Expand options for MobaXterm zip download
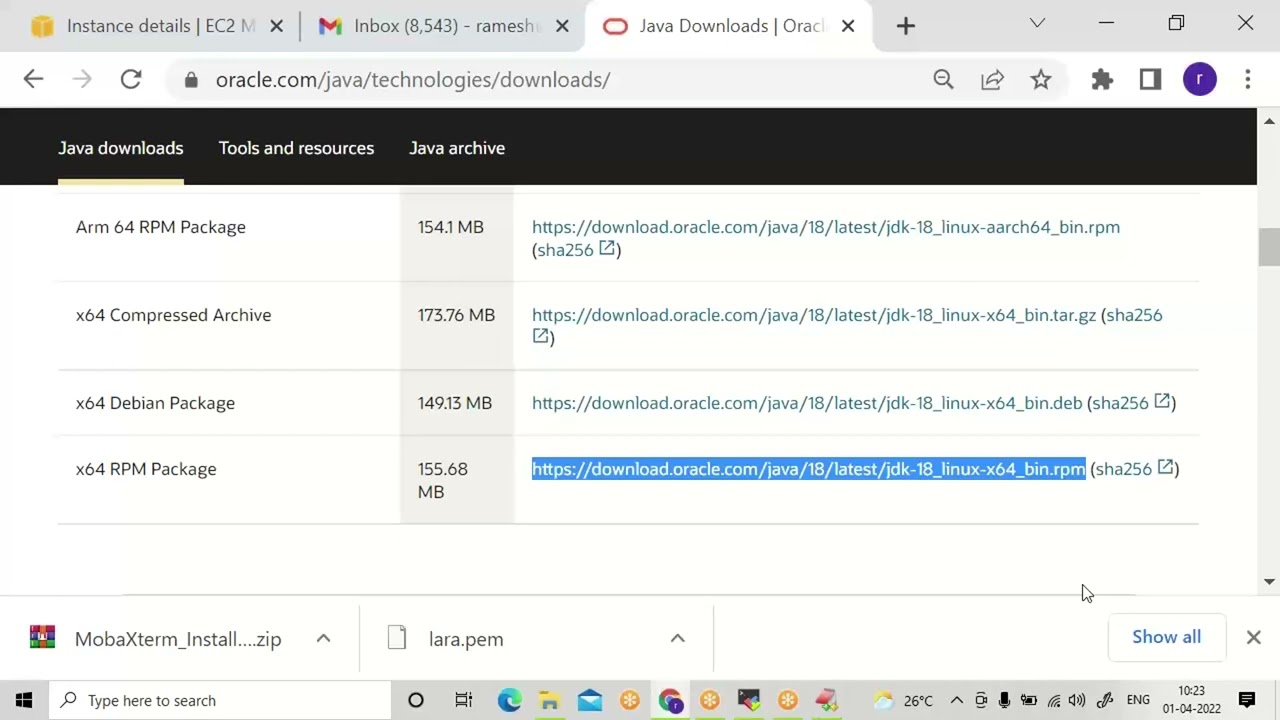1280x720 pixels. click(323, 638)
